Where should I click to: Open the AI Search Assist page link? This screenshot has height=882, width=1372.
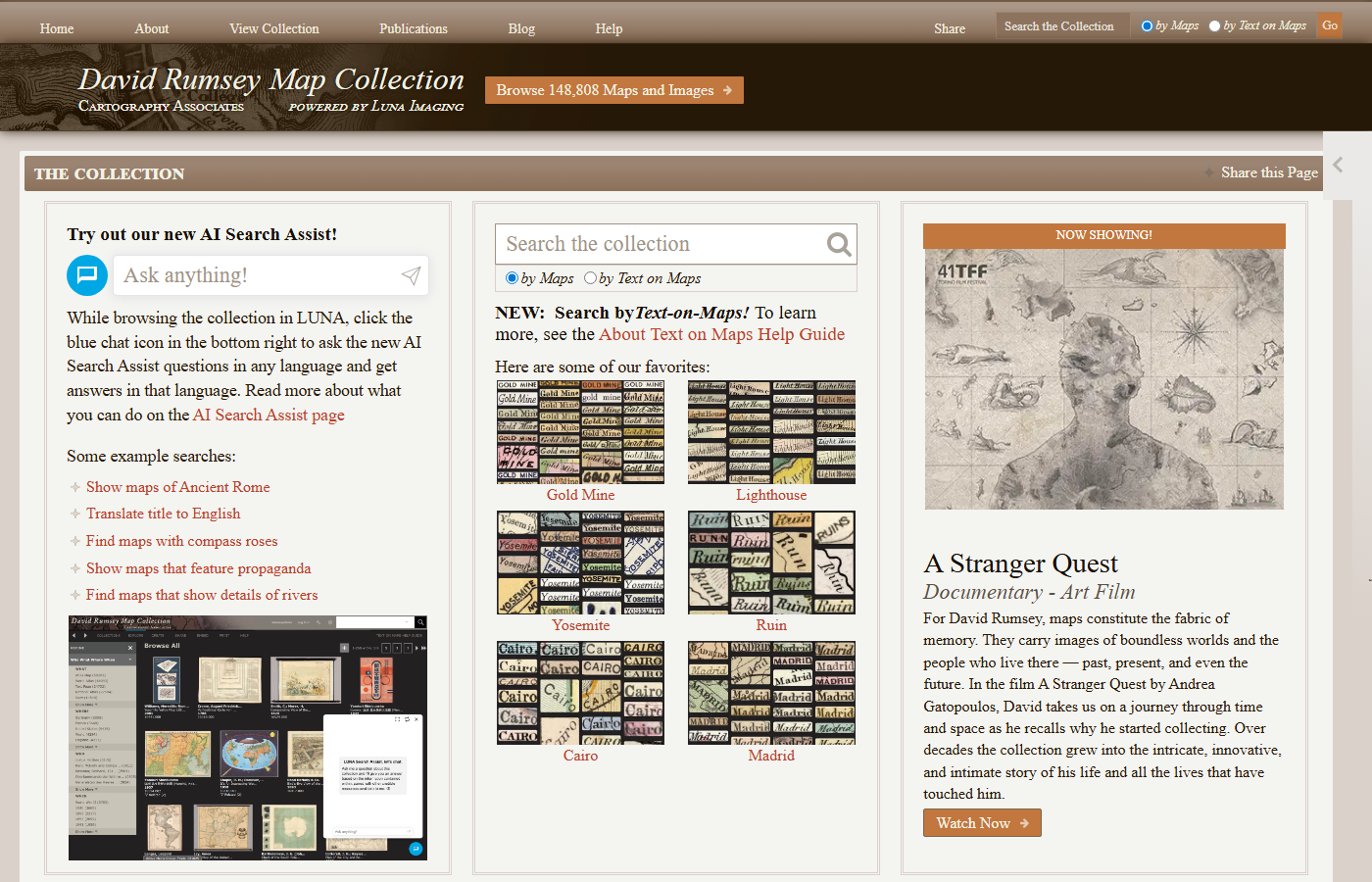point(269,415)
